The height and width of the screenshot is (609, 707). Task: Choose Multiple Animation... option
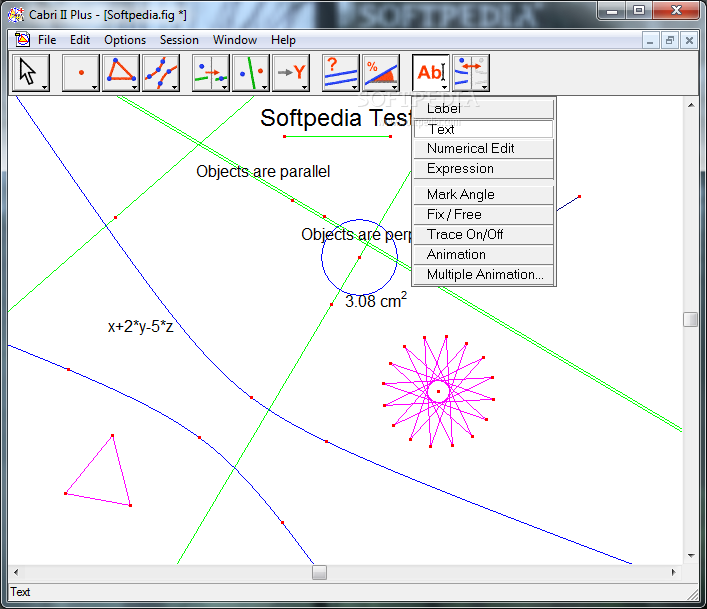pyautogui.click(x=483, y=275)
